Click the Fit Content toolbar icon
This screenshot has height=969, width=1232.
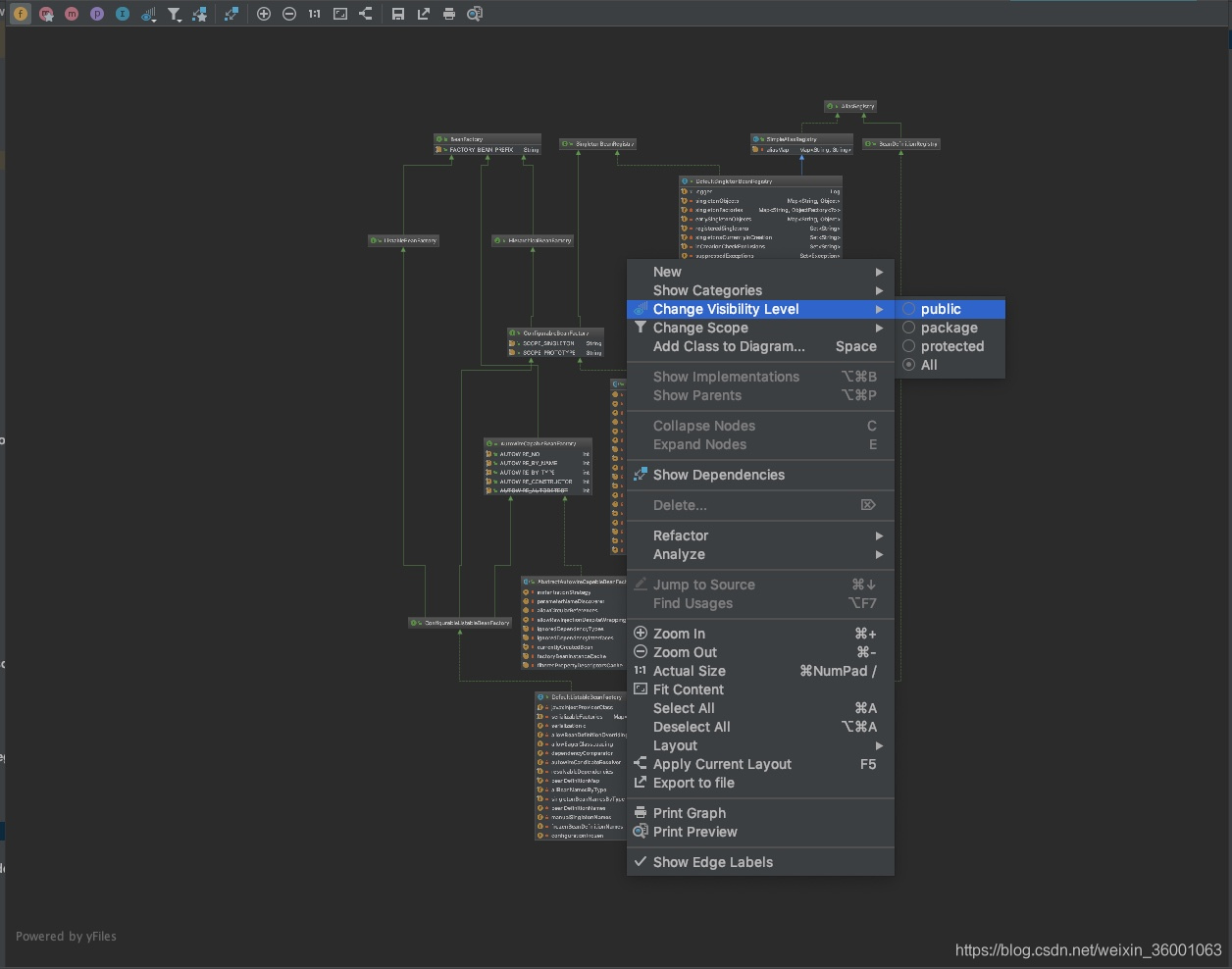coord(340,14)
